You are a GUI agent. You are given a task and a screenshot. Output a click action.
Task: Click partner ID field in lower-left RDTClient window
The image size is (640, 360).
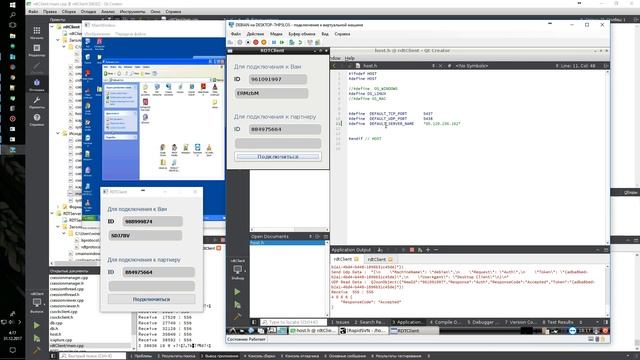(x=158, y=272)
